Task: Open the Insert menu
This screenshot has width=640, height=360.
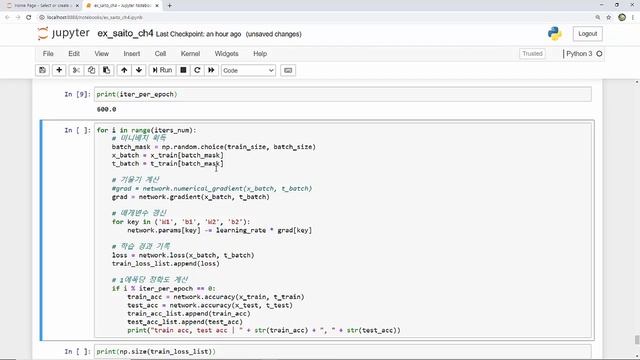Action: (131, 53)
